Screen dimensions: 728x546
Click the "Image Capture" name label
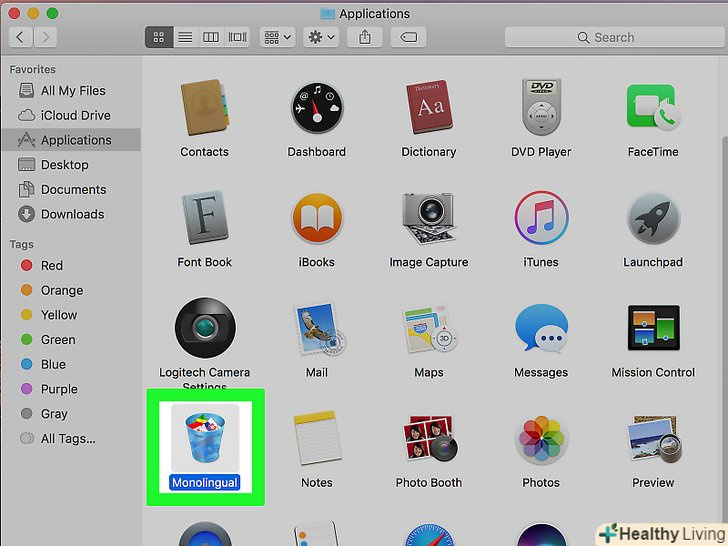(429, 262)
